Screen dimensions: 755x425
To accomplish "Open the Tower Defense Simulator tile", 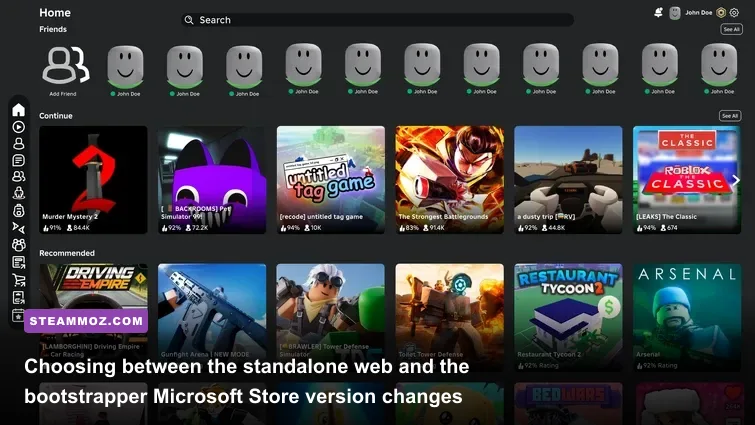I will coord(331,318).
